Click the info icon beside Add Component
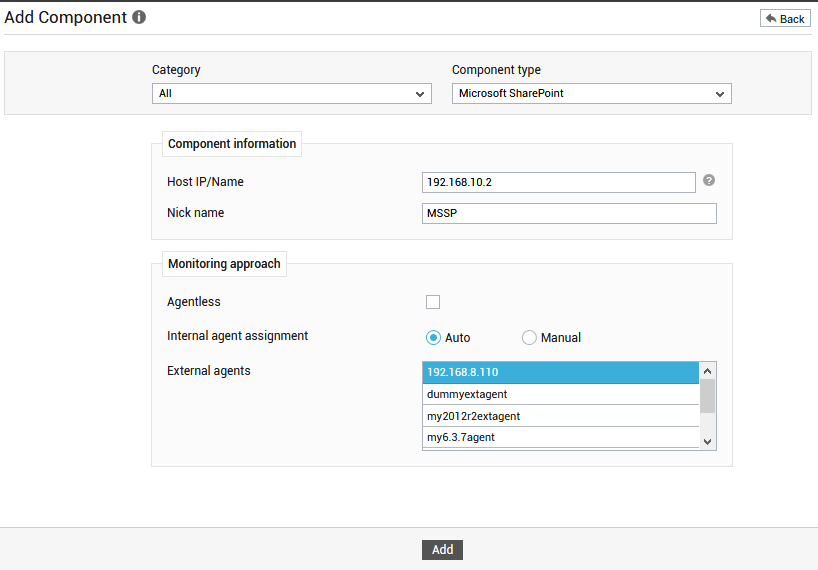This screenshot has height=570, width=818. tap(139, 17)
